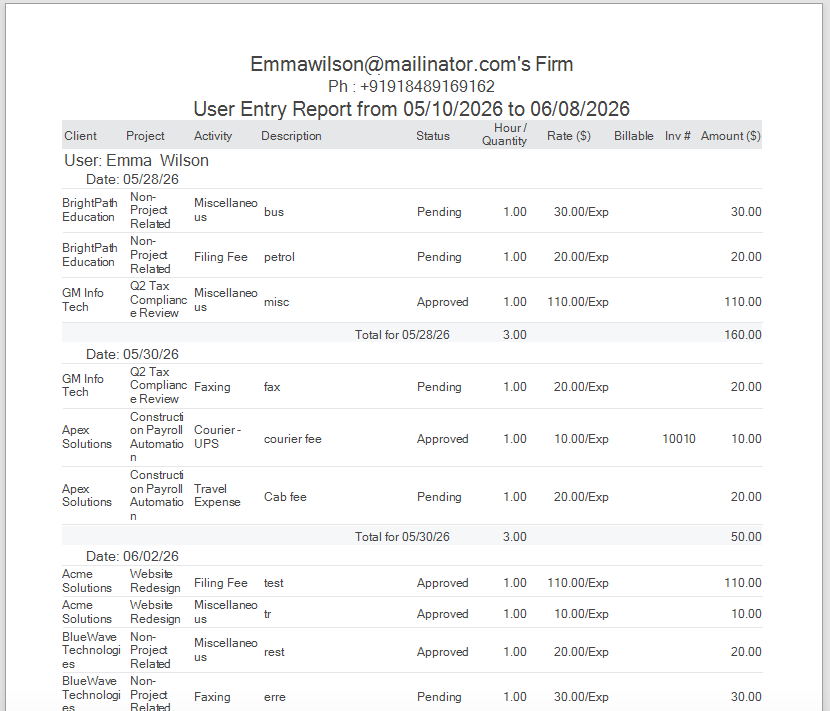This screenshot has height=711, width=830.
Task: Click the Status column header
Action: 432,136
